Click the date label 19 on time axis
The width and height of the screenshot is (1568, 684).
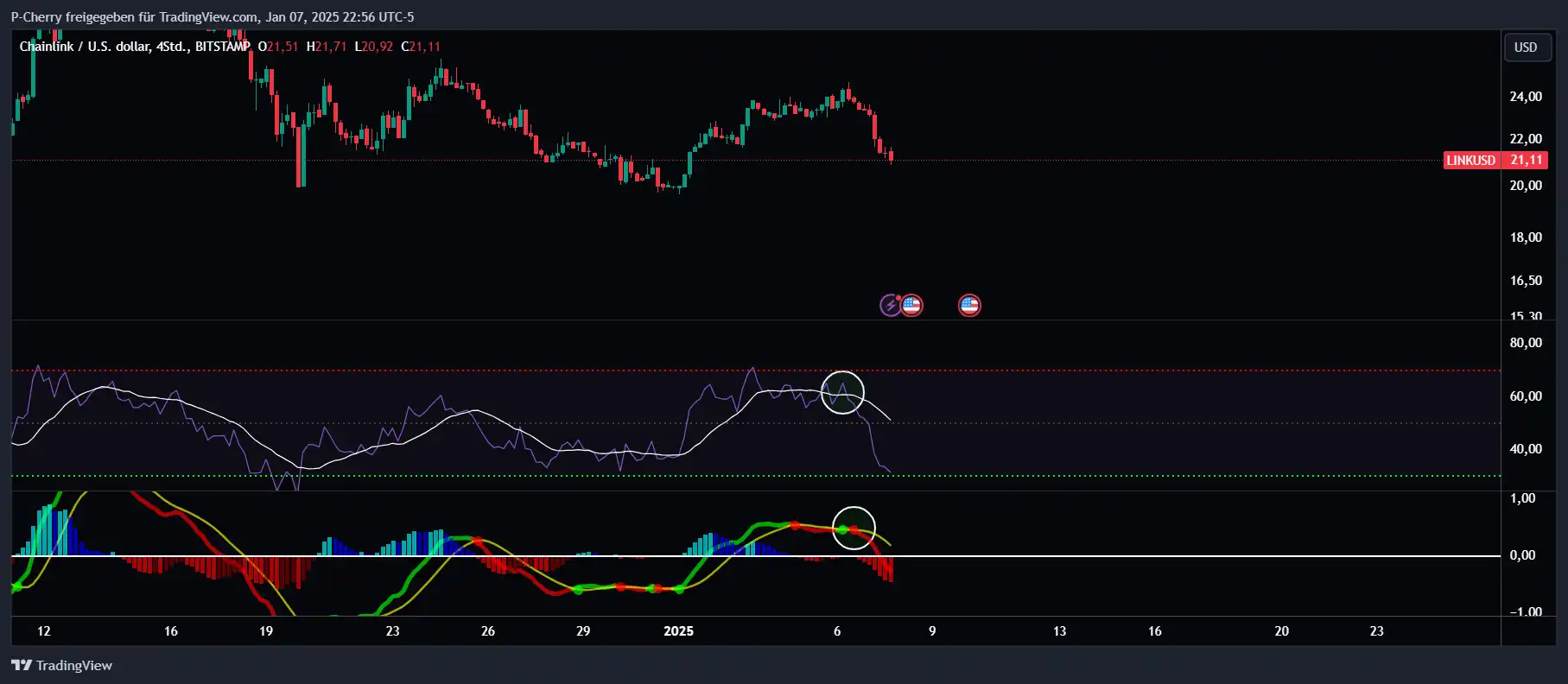tap(266, 631)
